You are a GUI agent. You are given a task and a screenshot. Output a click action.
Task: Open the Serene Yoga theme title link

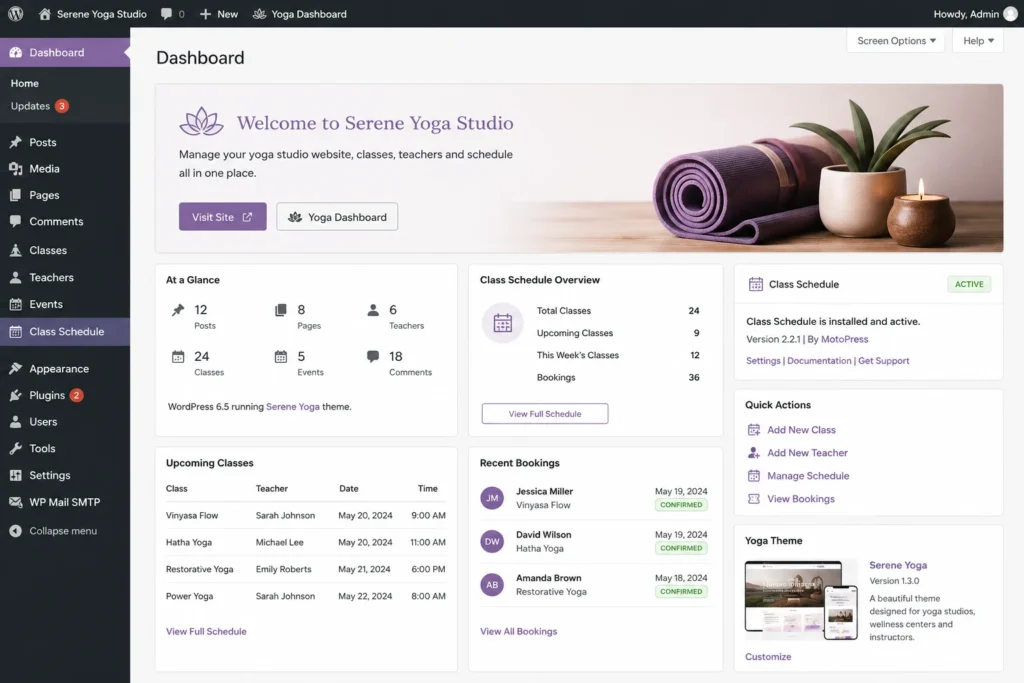pyautogui.click(x=898, y=565)
